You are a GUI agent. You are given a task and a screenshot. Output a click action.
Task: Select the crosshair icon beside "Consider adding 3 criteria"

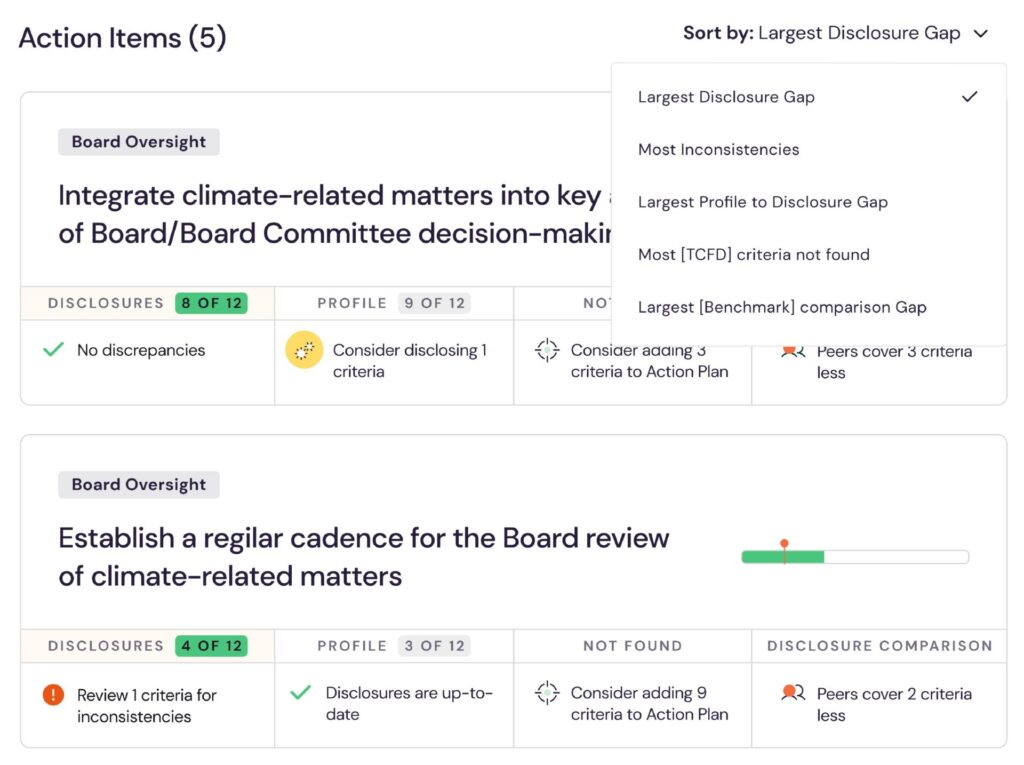coord(546,351)
